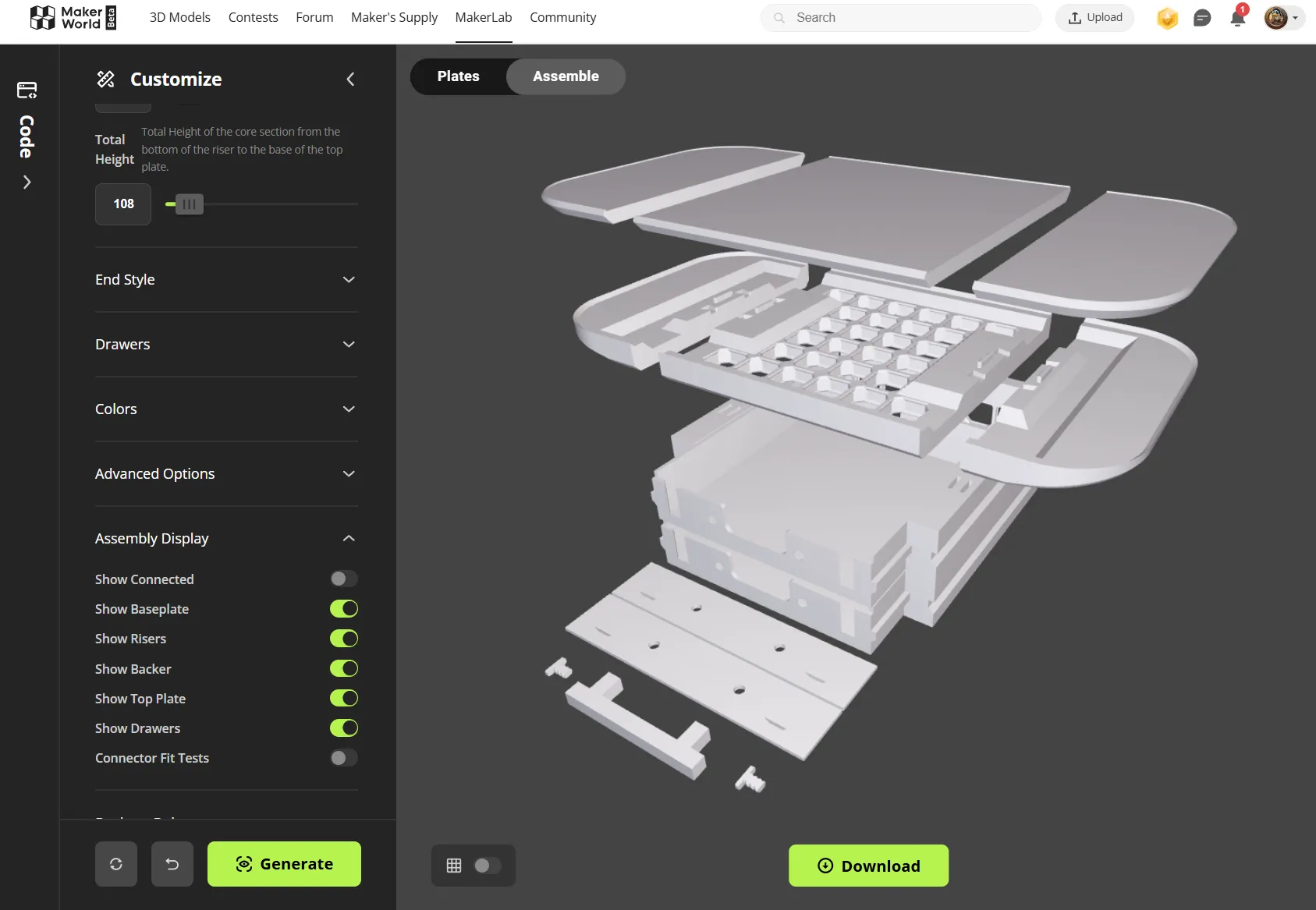Switch to the Plates tab

click(x=459, y=76)
